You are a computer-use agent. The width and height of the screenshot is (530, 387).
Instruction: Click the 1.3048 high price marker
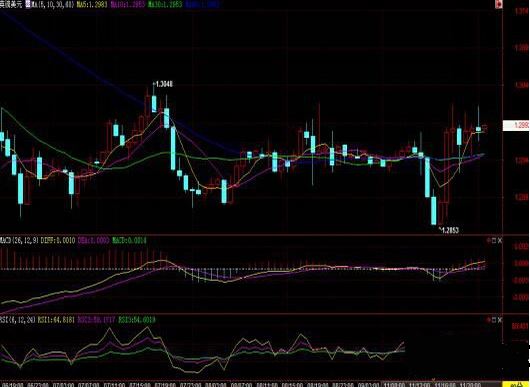(x=163, y=84)
